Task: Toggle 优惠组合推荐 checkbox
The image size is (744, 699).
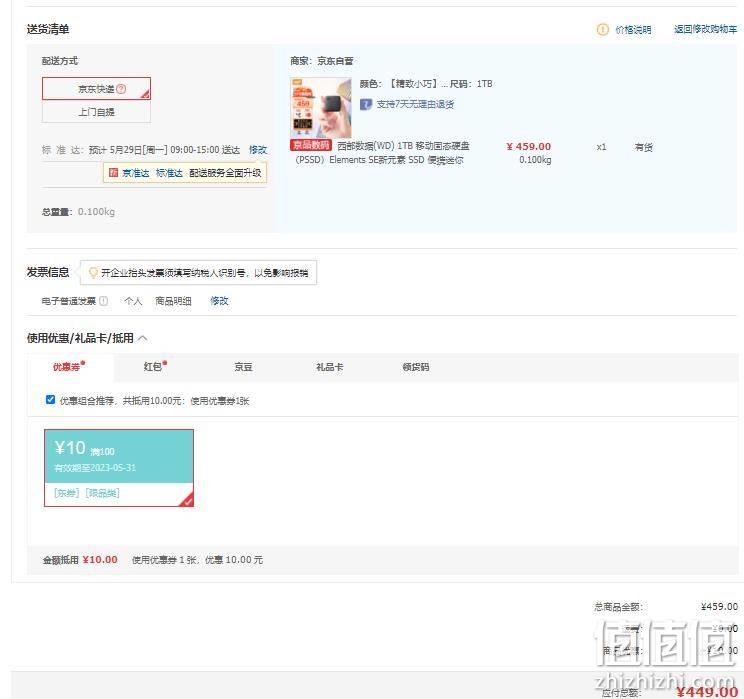Action: click(50, 400)
